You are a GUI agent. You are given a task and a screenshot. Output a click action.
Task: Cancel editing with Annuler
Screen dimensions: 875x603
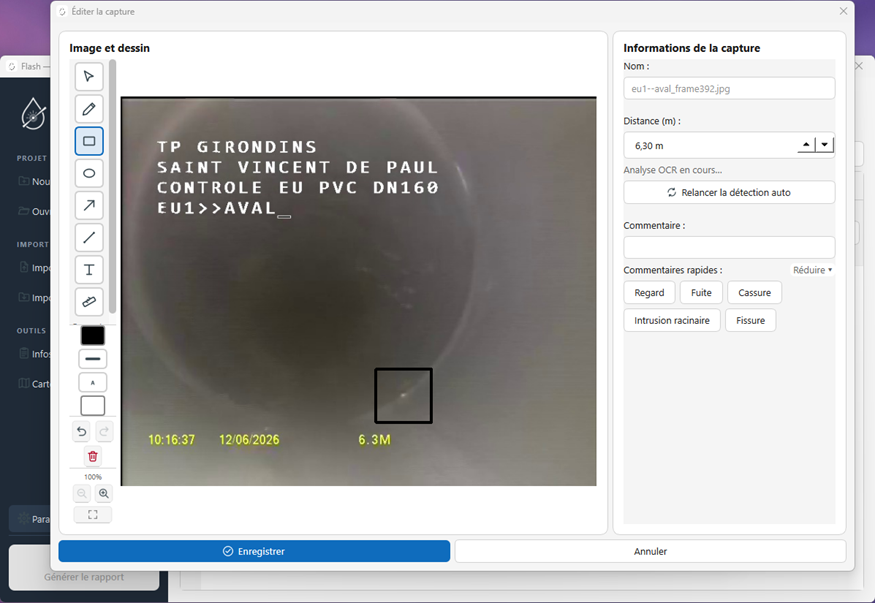650,551
